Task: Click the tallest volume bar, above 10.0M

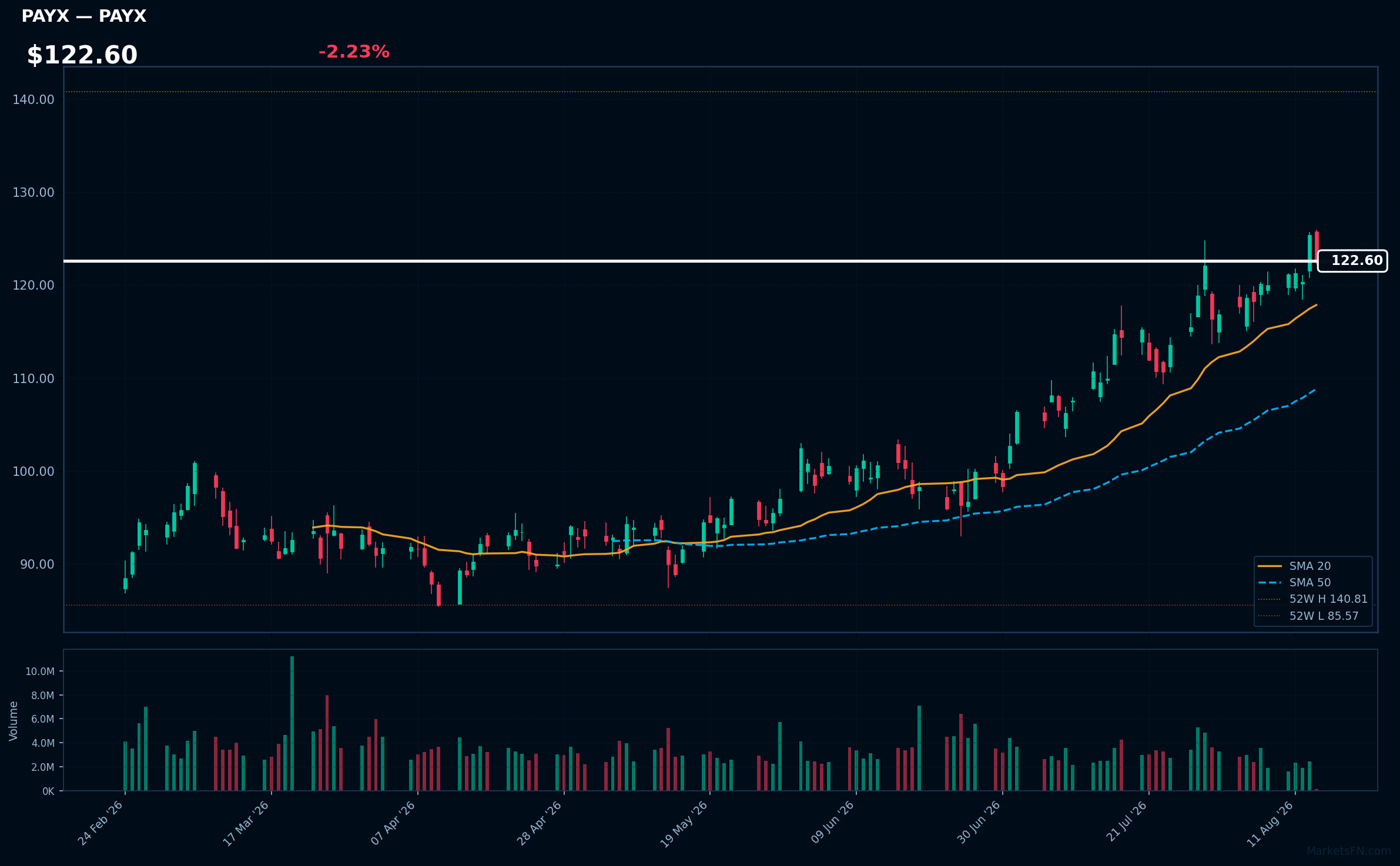Action: 292,723
